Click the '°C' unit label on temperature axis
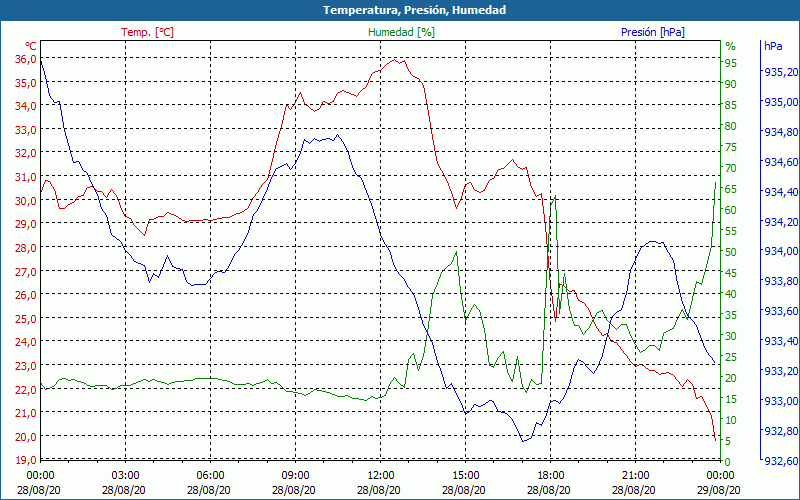 pos(31,46)
